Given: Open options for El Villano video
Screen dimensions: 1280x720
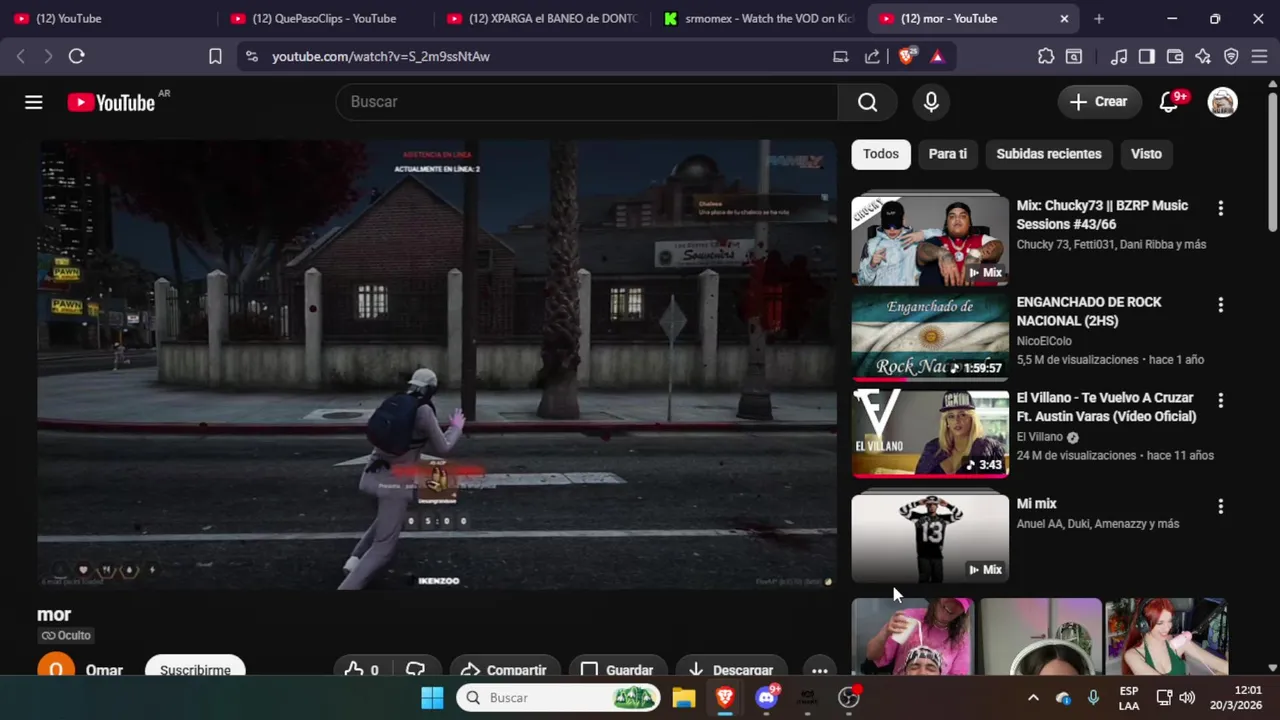Looking at the screenshot, I should (x=1220, y=400).
